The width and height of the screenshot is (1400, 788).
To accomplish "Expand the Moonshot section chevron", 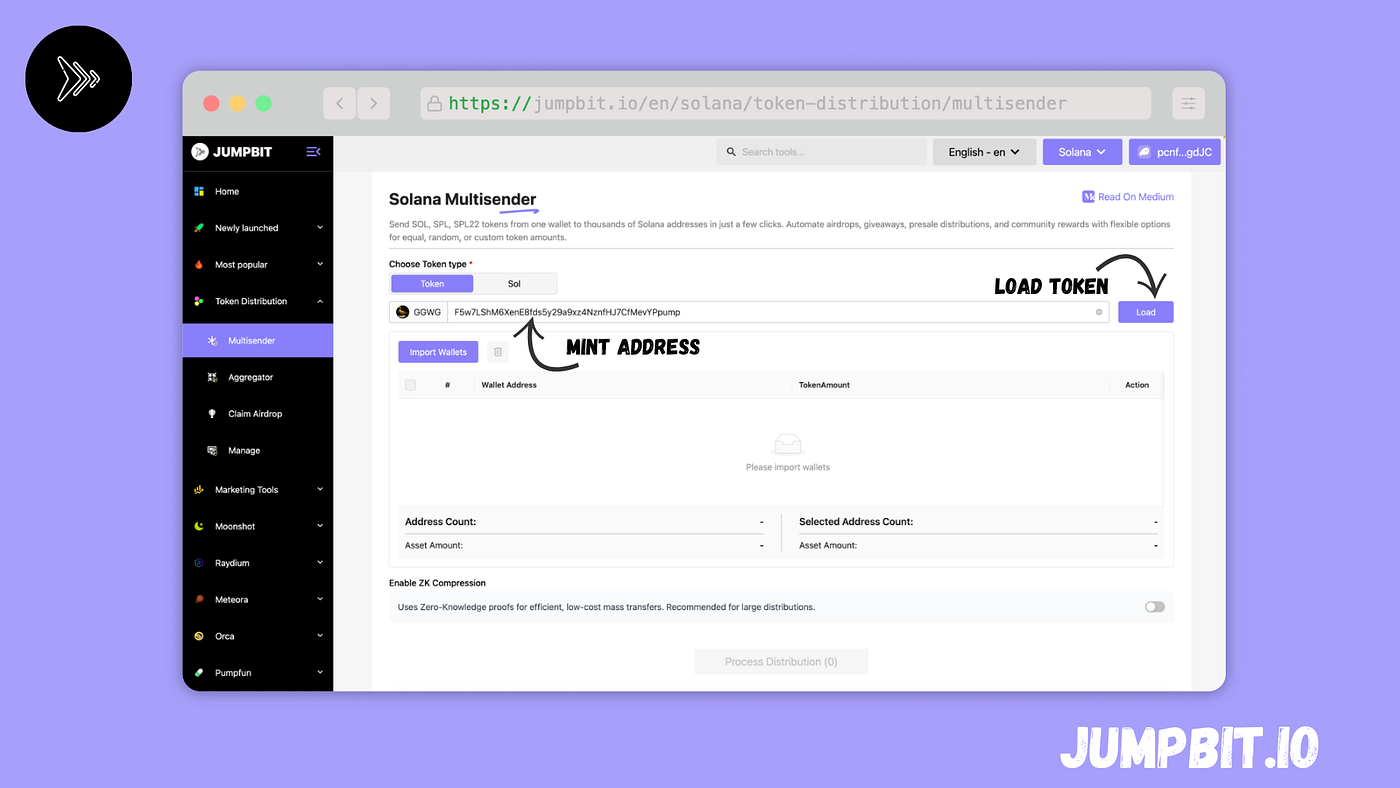I will point(320,526).
